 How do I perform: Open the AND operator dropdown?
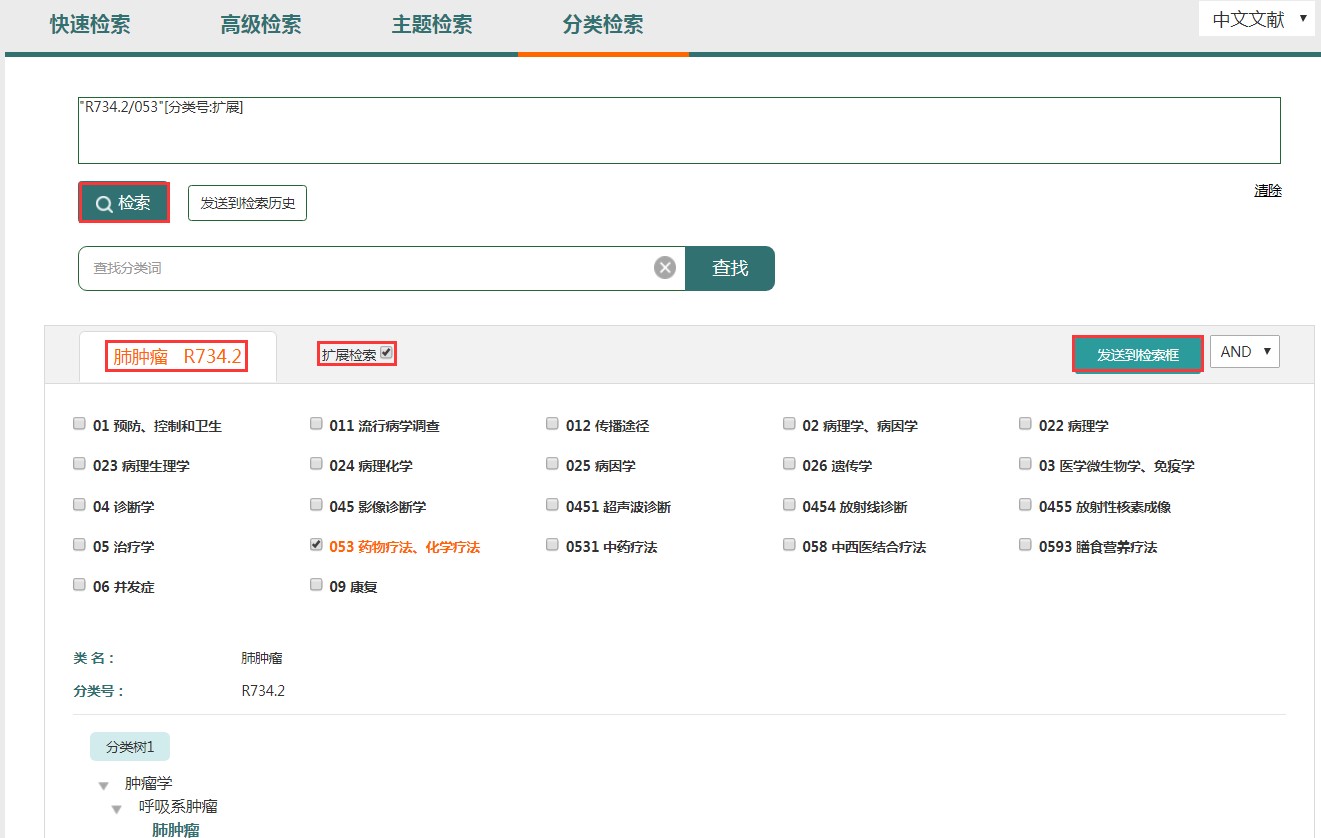[1244, 352]
